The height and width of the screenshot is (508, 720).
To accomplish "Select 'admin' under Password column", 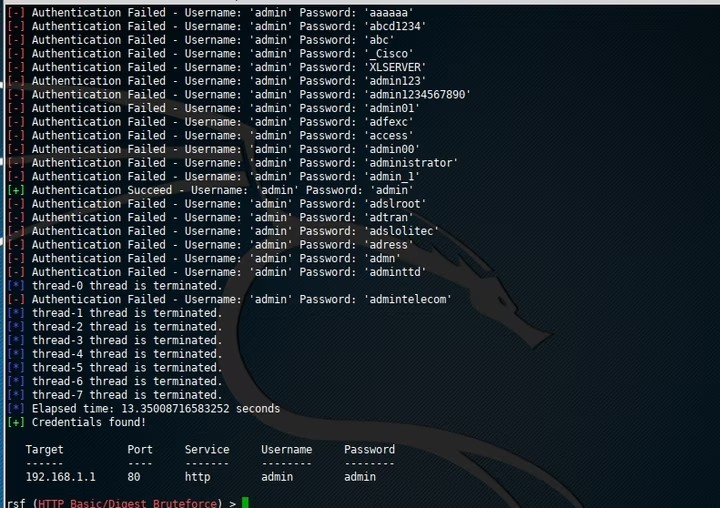I will click(x=360, y=477).
